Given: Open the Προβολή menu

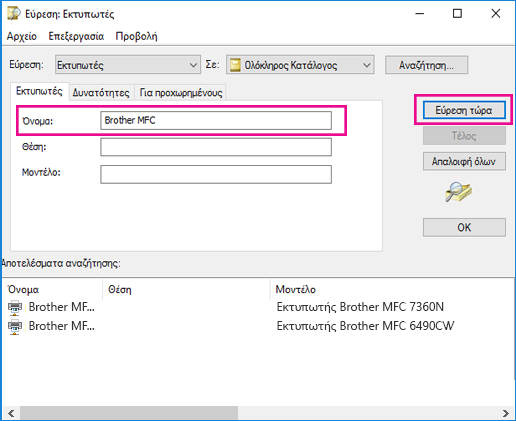Looking at the screenshot, I should coord(136,36).
